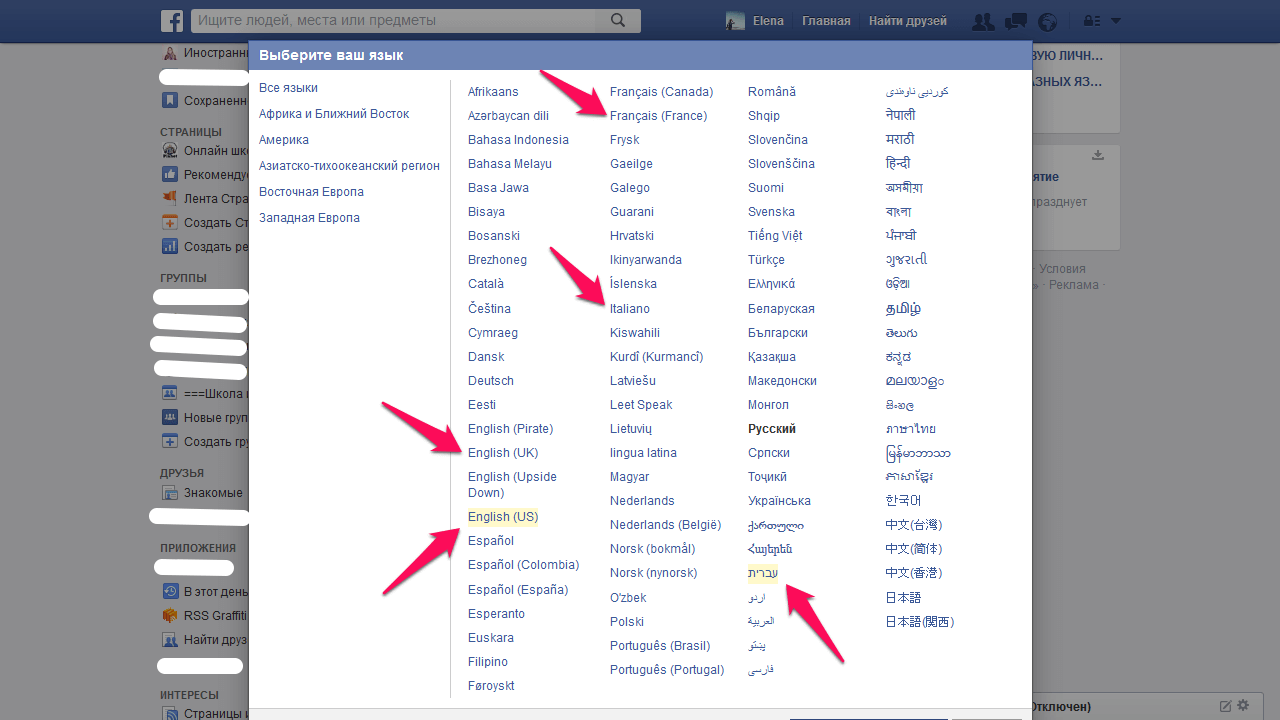The height and width of the screenshot is (720, 1280).
Task: Choose Føroyskt language
Action: point(491,686)
